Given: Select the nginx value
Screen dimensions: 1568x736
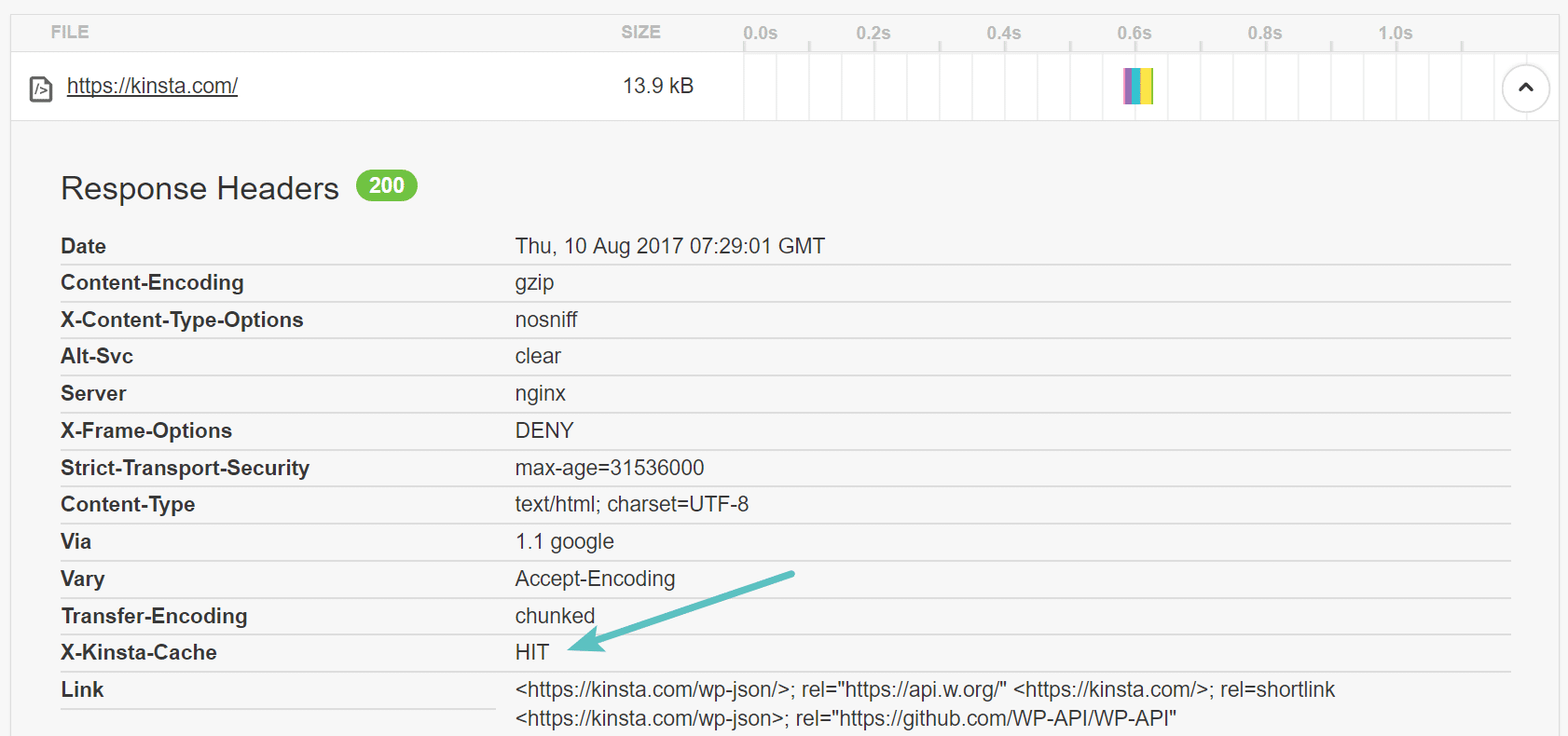Looking at the screenshot, I should point(540,394).
